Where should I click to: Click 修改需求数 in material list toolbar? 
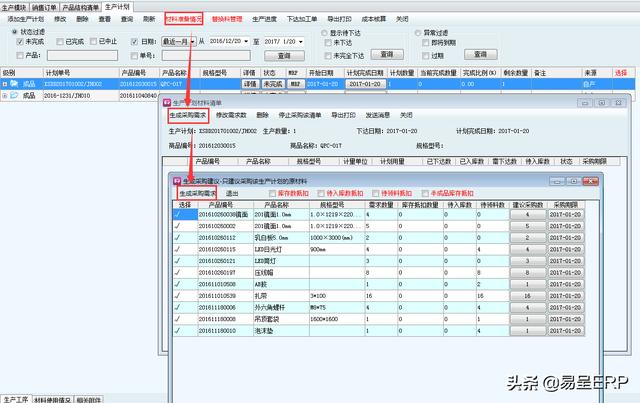pos(232,115)
